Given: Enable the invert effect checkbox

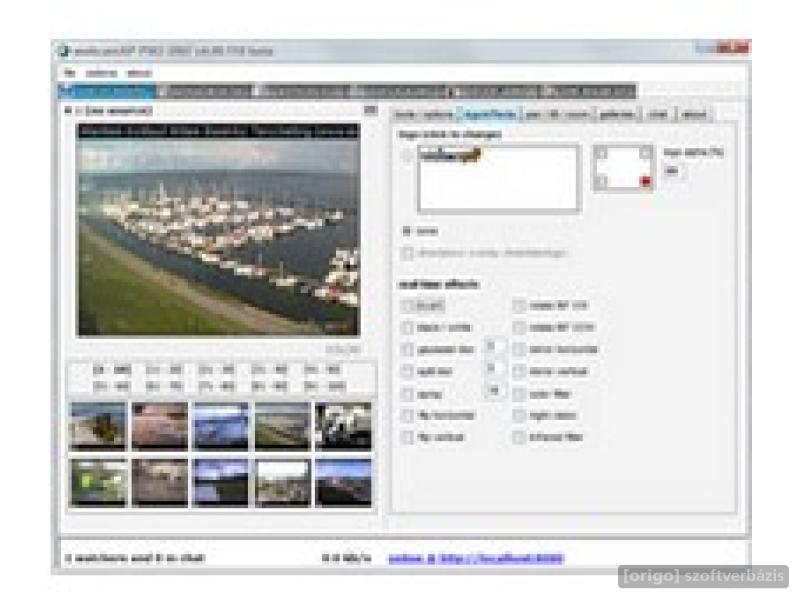Looking at the screenshot, I should point(407,306).
